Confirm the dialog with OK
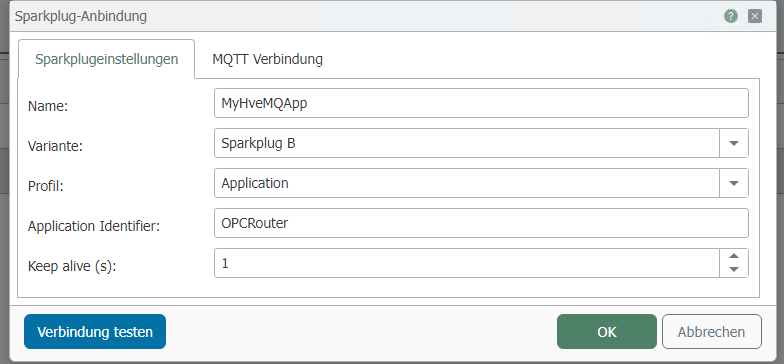This screenshot has width=784, height=364. point(606,332)
